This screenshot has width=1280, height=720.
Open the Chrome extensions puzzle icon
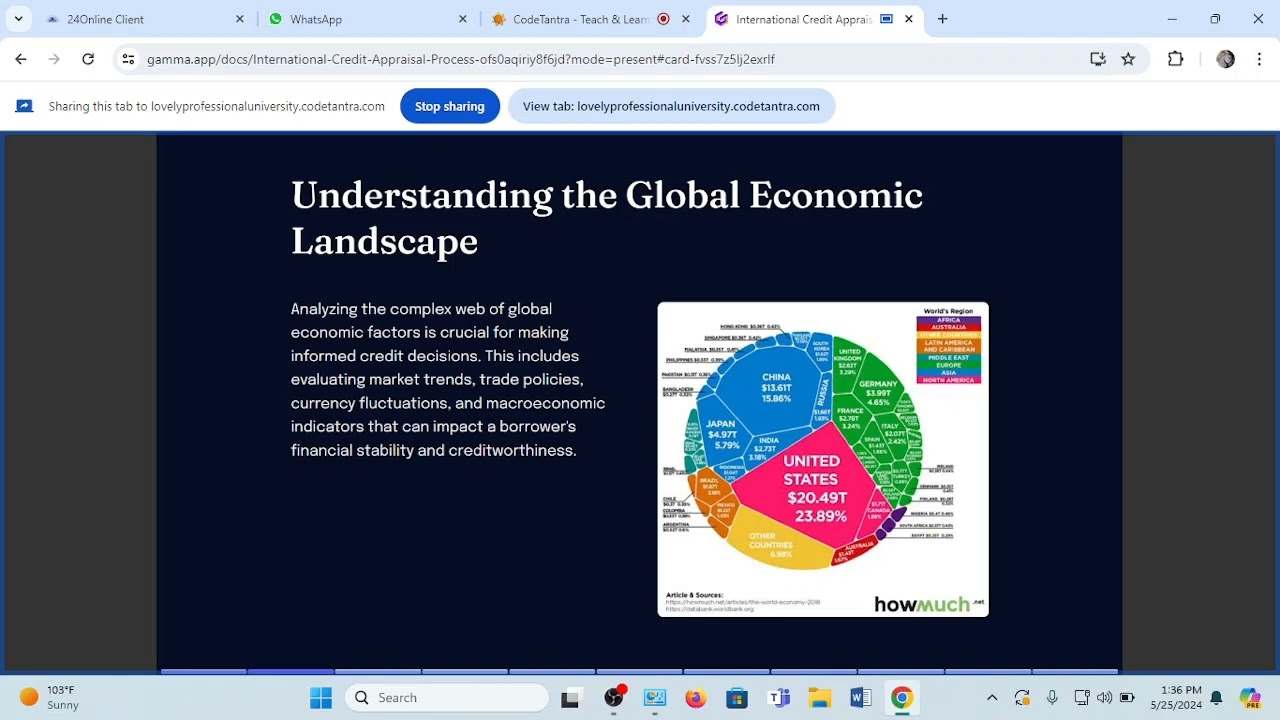point(1175,59)
